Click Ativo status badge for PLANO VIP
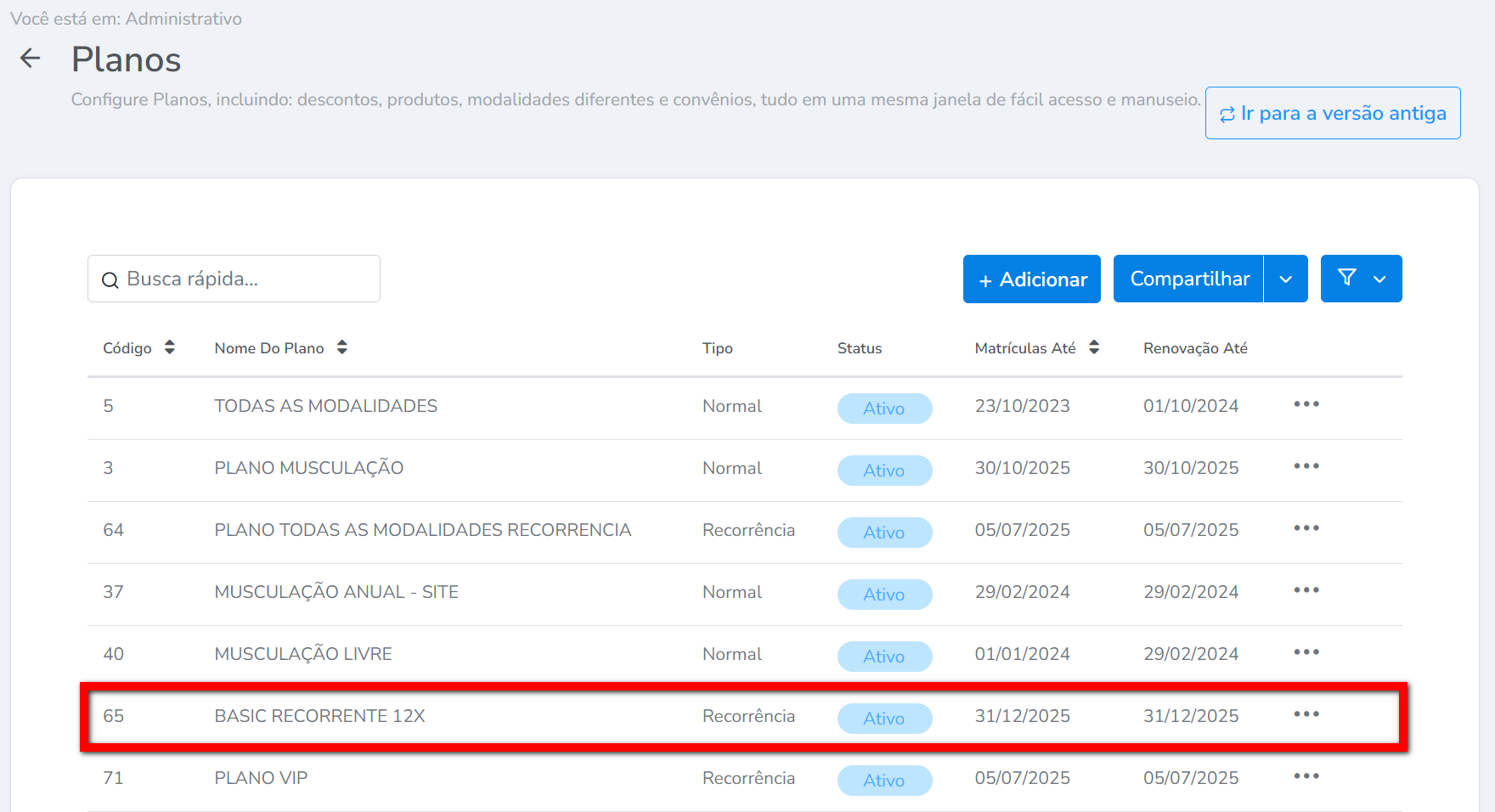The height and width of the screenshot is (812, 1495). pos(884,780)
